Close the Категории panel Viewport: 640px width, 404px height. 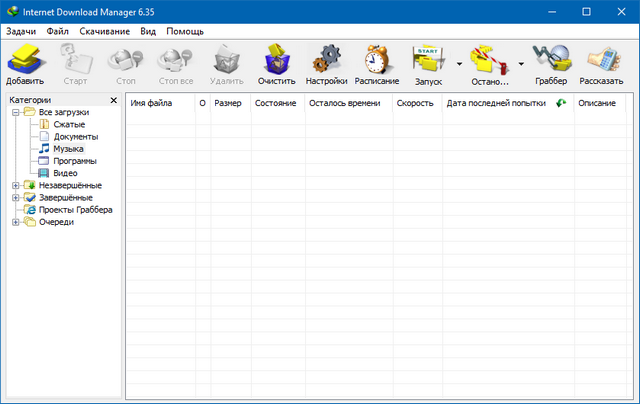113,100
